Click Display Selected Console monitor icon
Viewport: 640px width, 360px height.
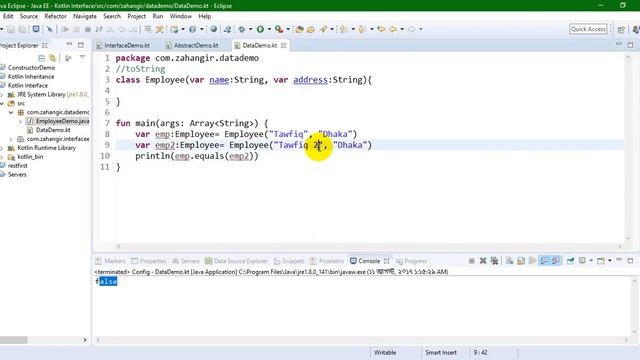click(582, 260)
